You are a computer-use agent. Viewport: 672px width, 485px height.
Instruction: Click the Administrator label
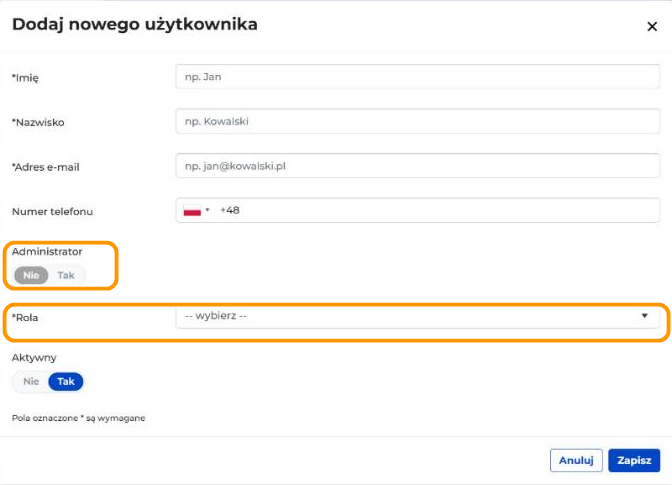click(47, 251)
